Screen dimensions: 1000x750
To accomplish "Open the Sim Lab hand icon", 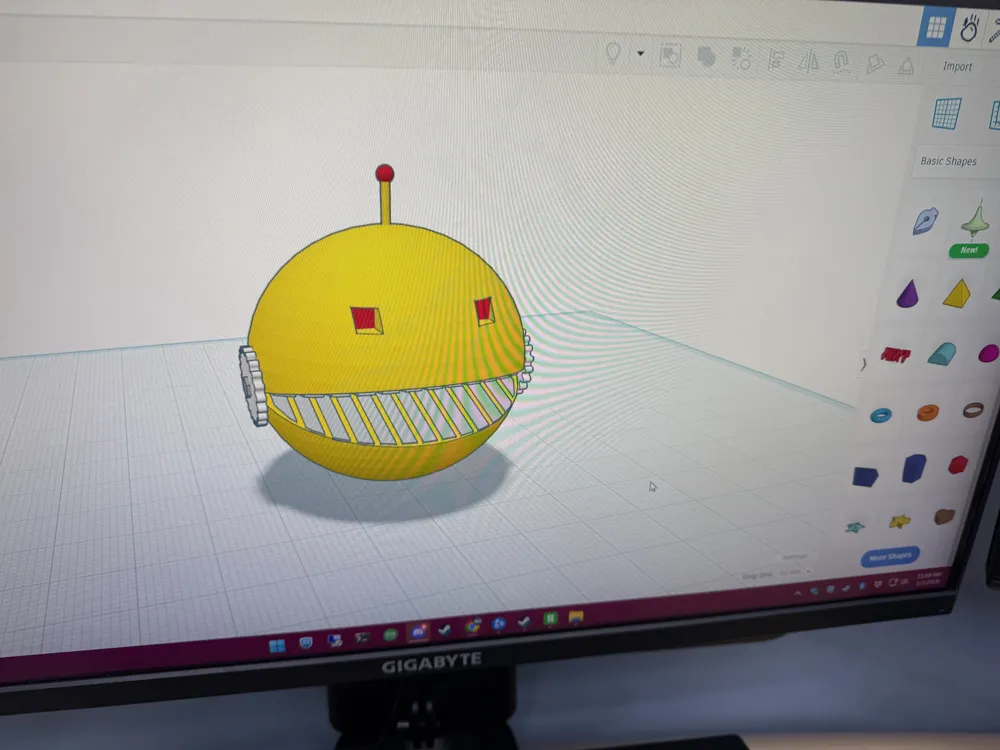I will point(969,29).
